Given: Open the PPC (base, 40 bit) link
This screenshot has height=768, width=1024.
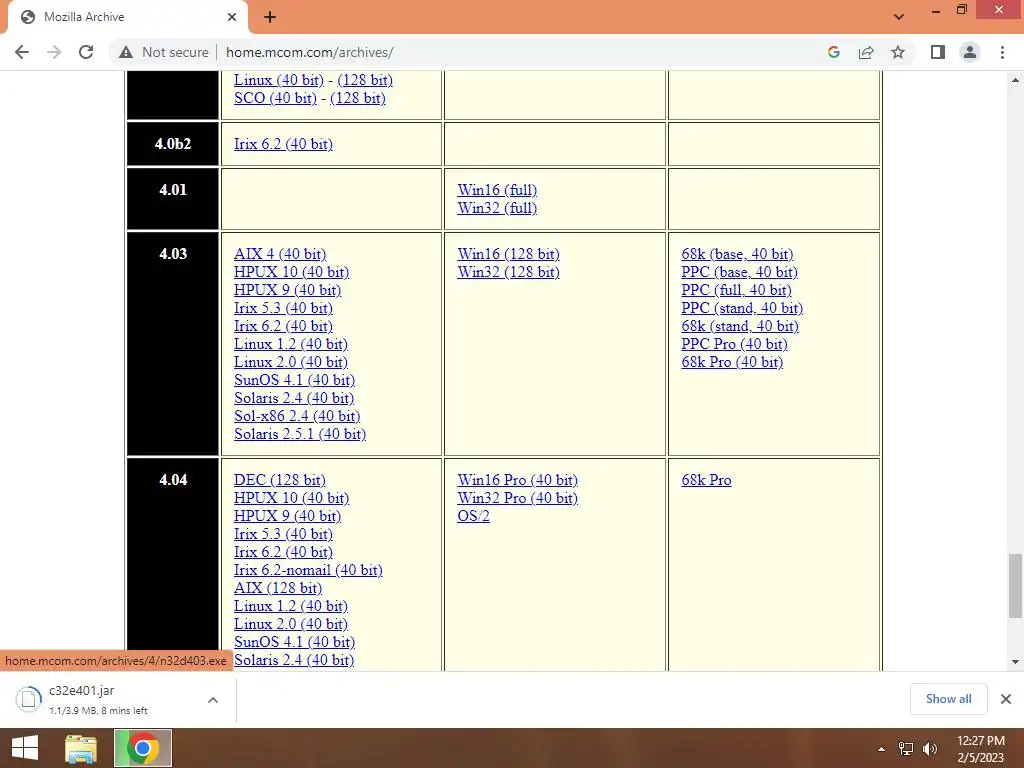Looking at the screenshot, I should pos(739,272).
